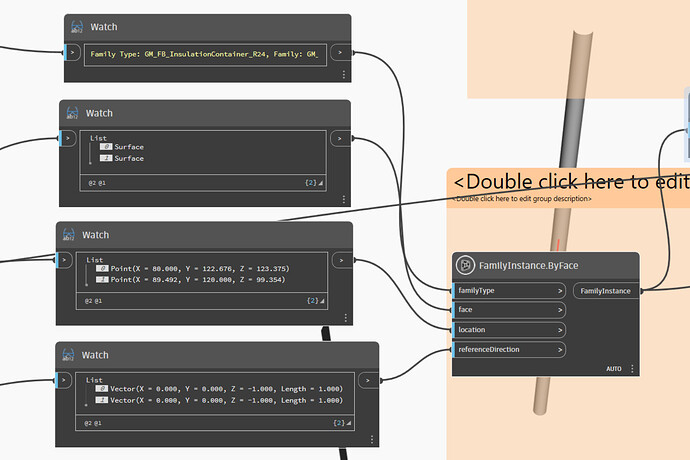This screenshot has width=690, height=460.
Task: Select Point X = 80.000 list item
Action: click(193, 269)
